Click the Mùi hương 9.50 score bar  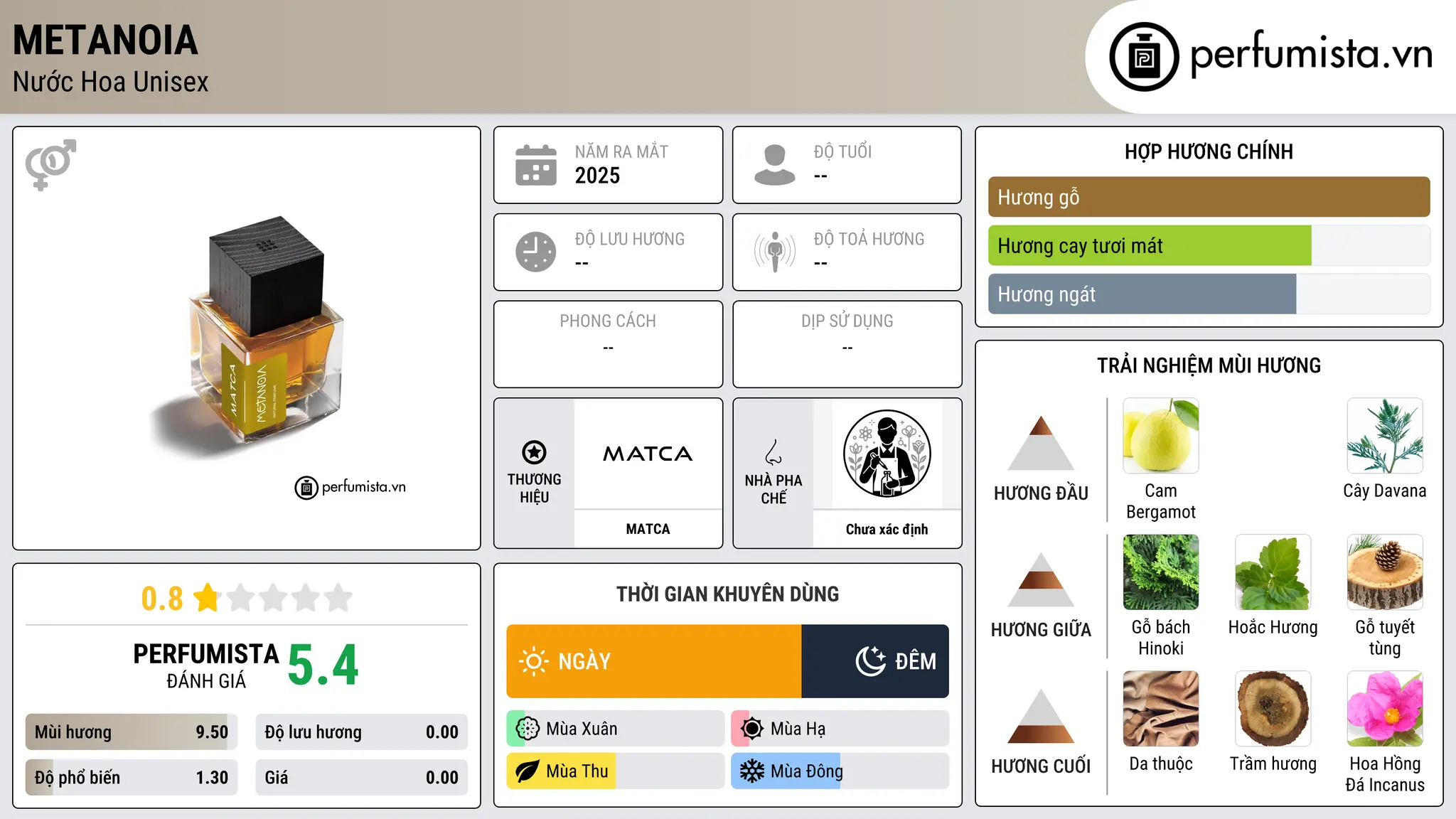click(132, 732)
